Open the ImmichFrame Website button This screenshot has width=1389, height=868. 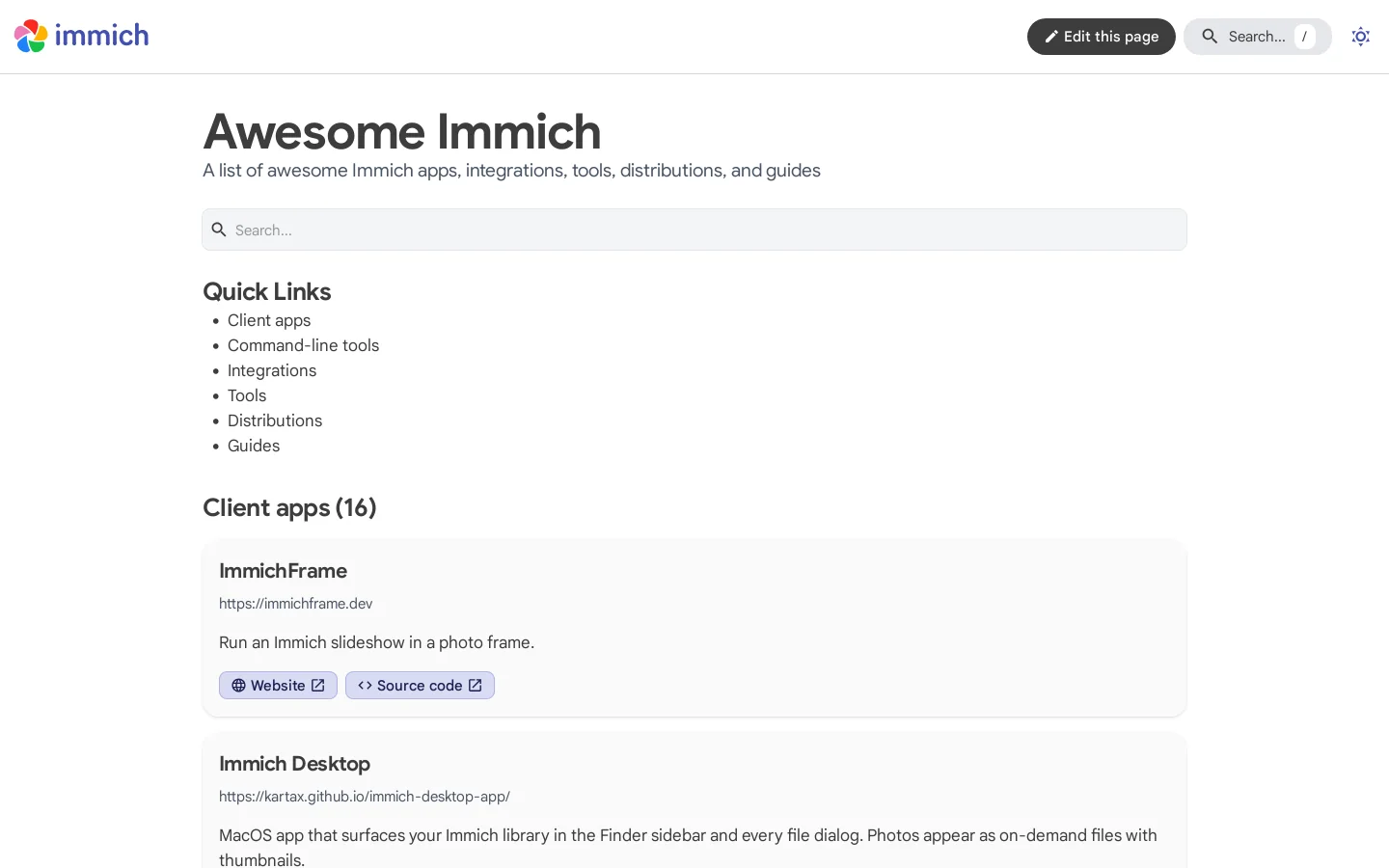coord(278,686)
